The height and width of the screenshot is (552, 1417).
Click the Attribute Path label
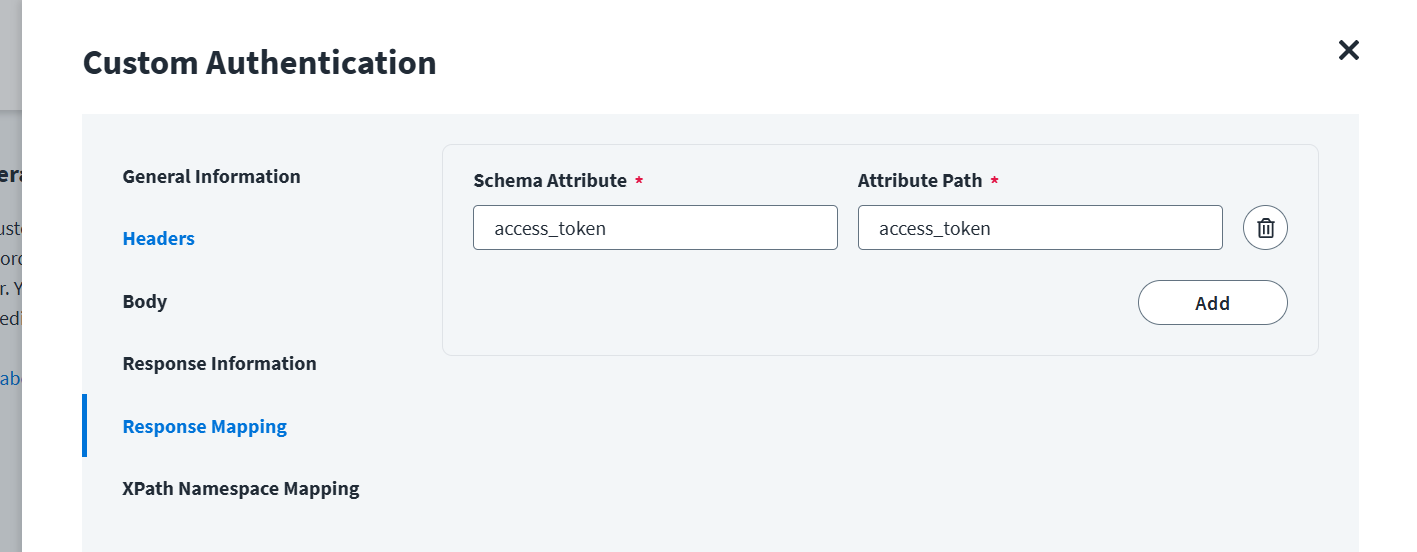pyautogui.click(x=918, y=181)
